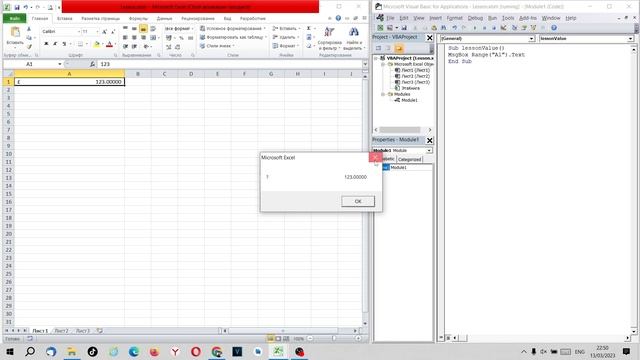Image resolution: width=640 pixels, height=360 pixels.
Task: Click the Save icon in the VBA toolbar
Action: point(404,28)
